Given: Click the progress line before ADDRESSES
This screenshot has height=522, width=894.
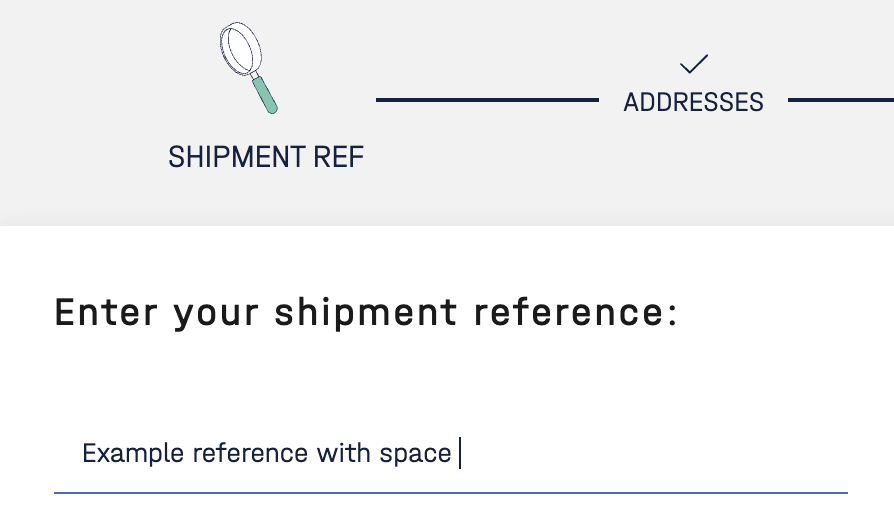Looking at the screenshot, I should pos(486,100).
